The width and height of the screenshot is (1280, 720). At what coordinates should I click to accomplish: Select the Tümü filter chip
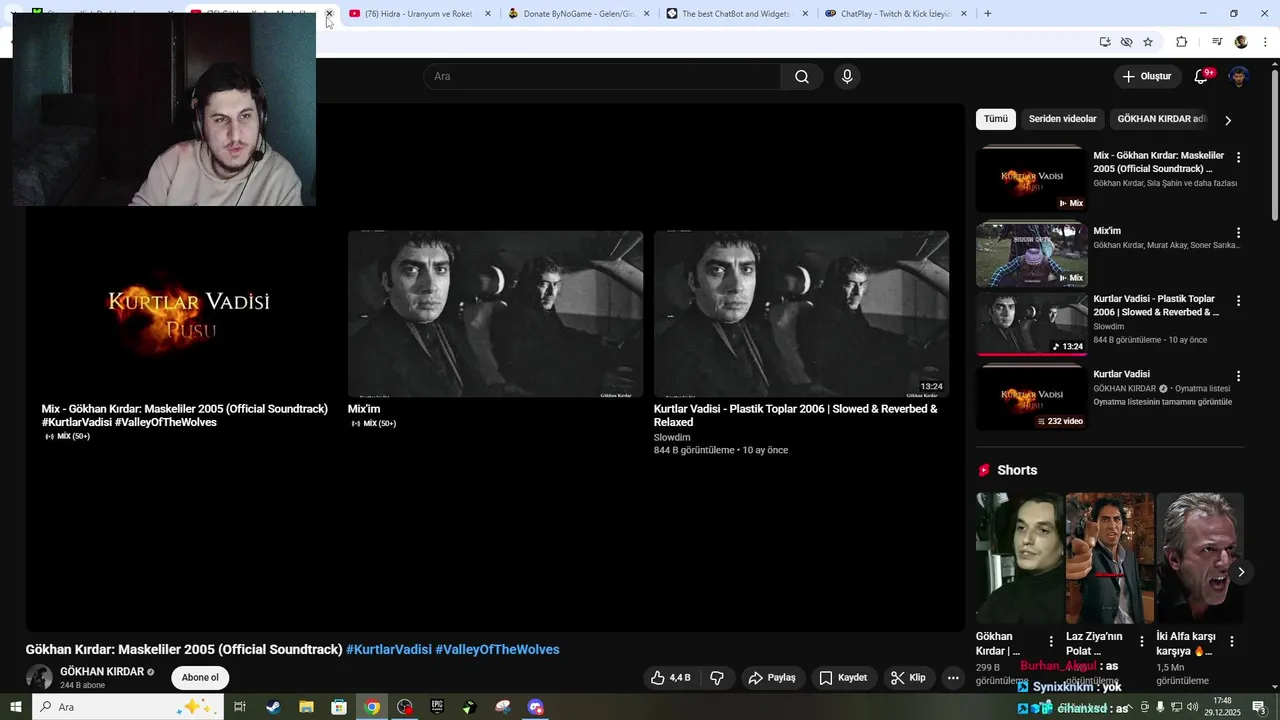(x=996, y=119)
